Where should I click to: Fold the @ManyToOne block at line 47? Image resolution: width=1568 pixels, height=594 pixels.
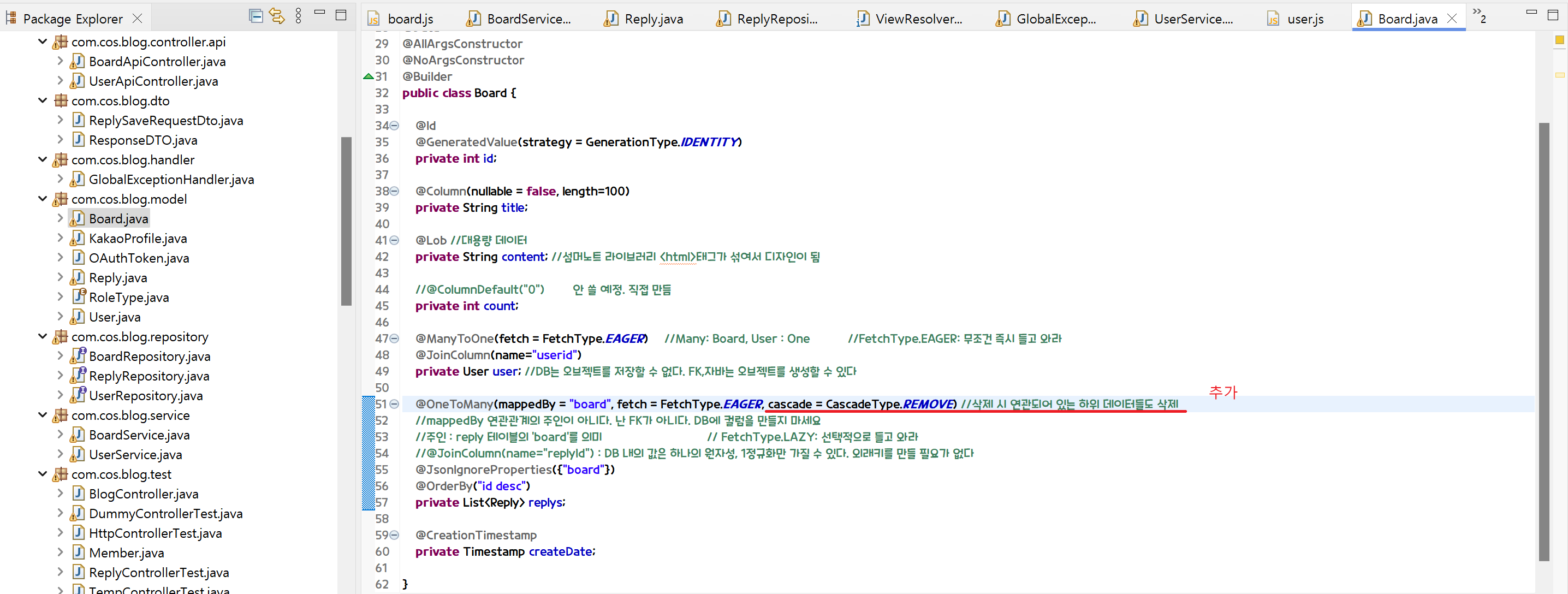click(394, 338)
